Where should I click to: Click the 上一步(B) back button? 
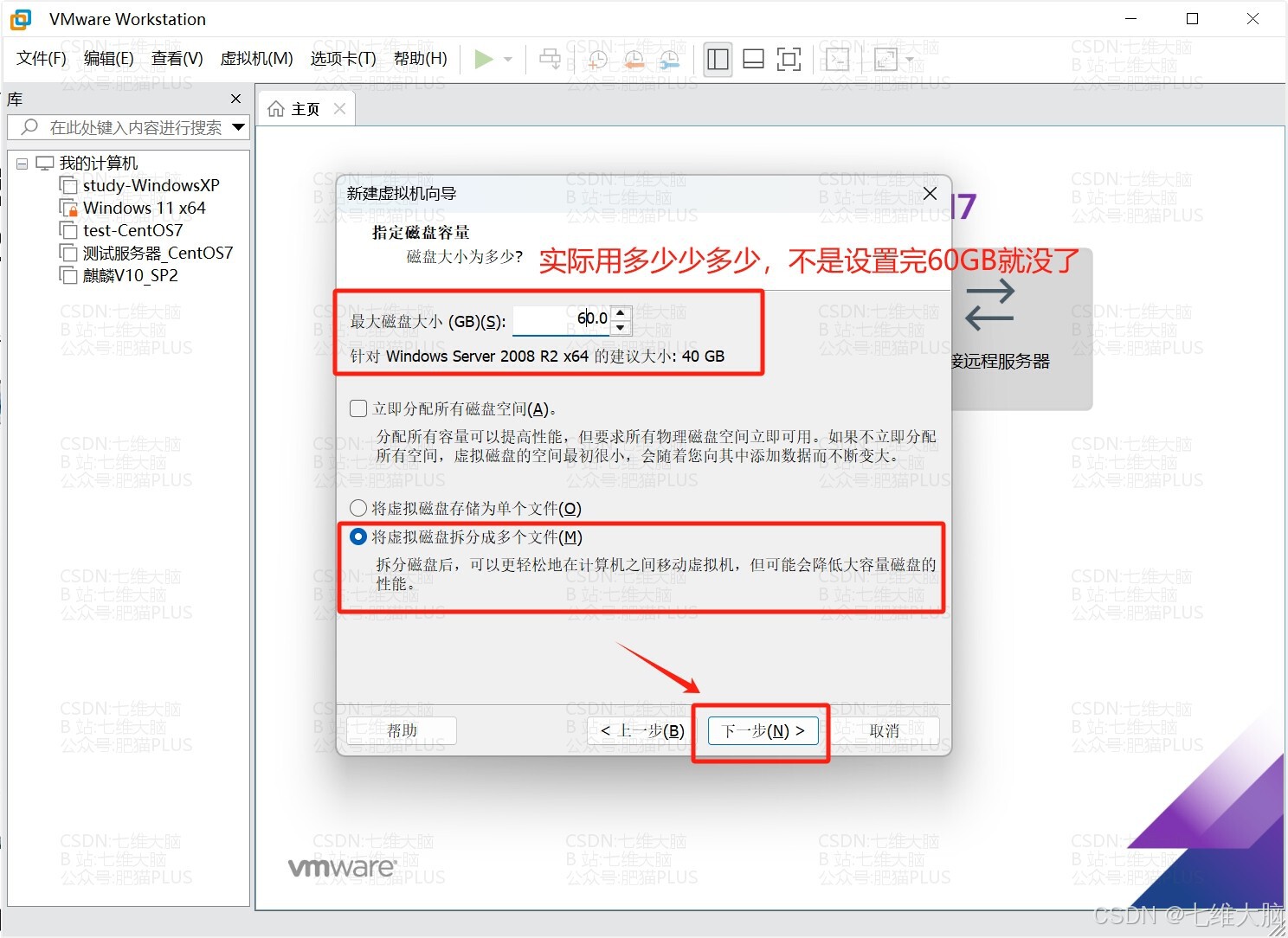(x=642, y=730)
